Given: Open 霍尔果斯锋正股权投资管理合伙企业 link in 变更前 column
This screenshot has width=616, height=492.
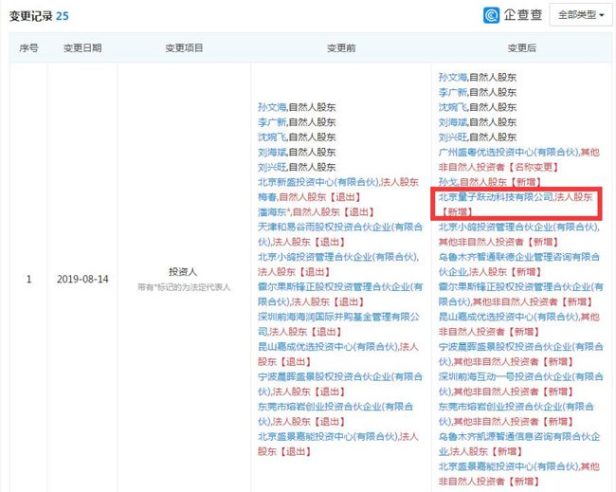Looking at the screenshot, I should coord(340,294).
